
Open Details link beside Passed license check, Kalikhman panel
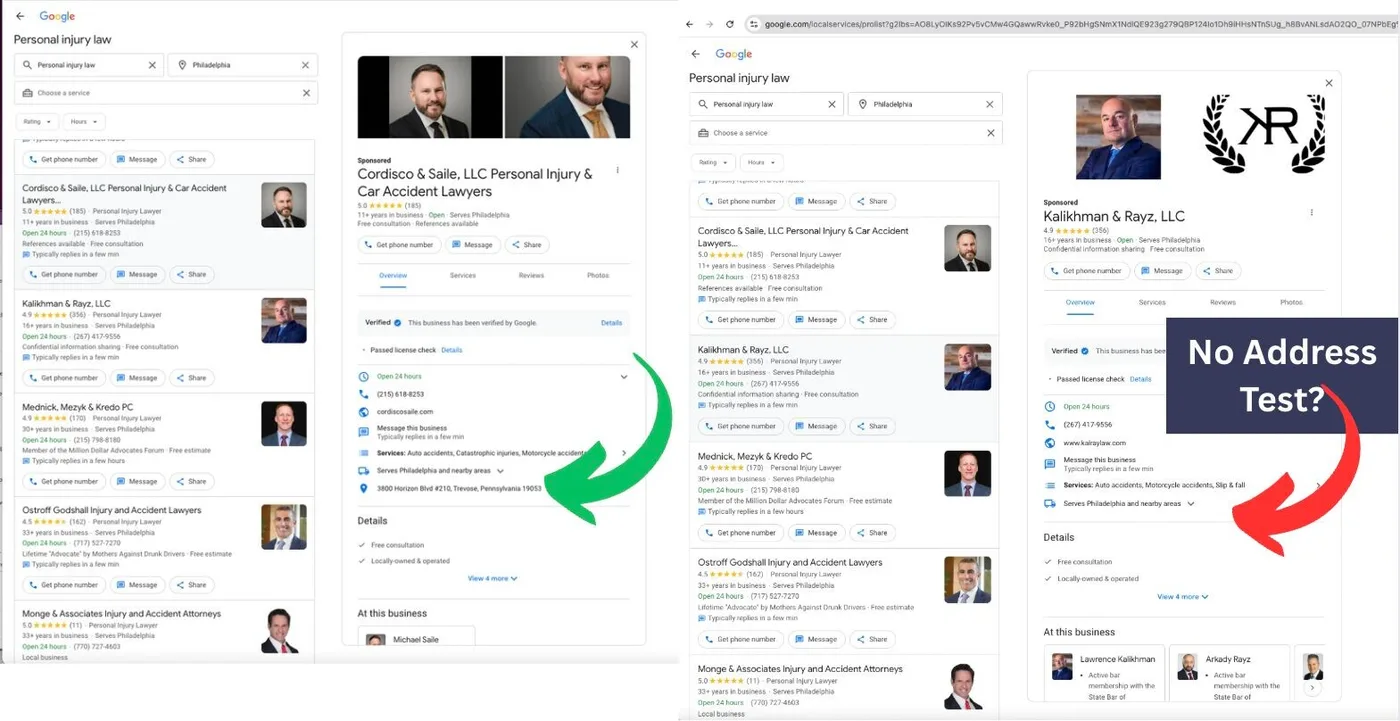pyautogui.click(x=1140, y=380)
